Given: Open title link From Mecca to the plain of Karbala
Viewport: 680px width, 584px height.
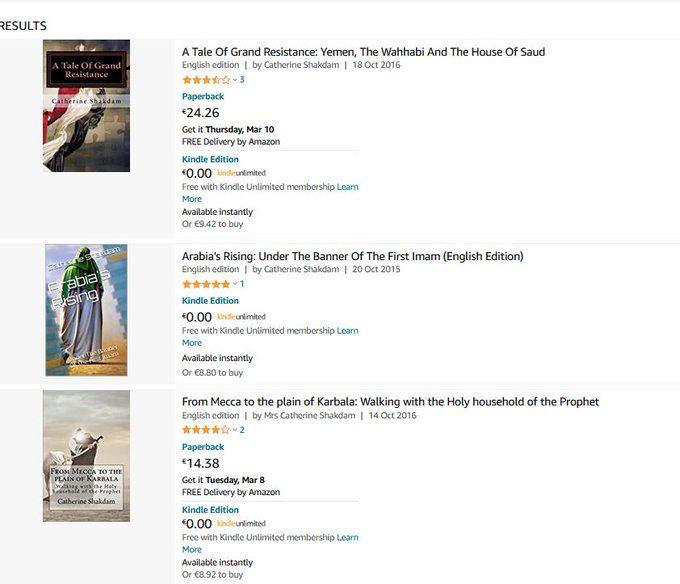Looking at the screenshot, I should [x=390, y=402].
